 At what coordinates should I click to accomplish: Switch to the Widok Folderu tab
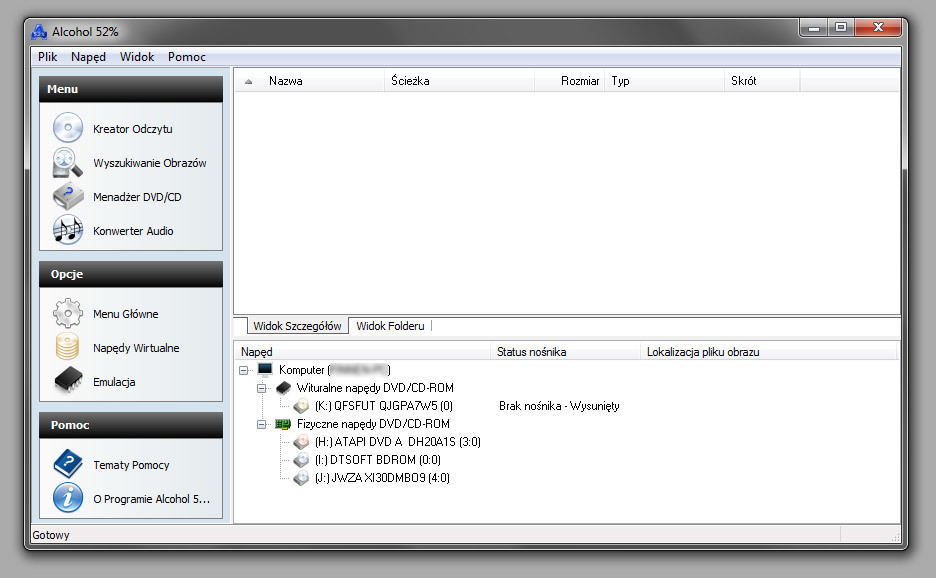[x=390, y=326]
